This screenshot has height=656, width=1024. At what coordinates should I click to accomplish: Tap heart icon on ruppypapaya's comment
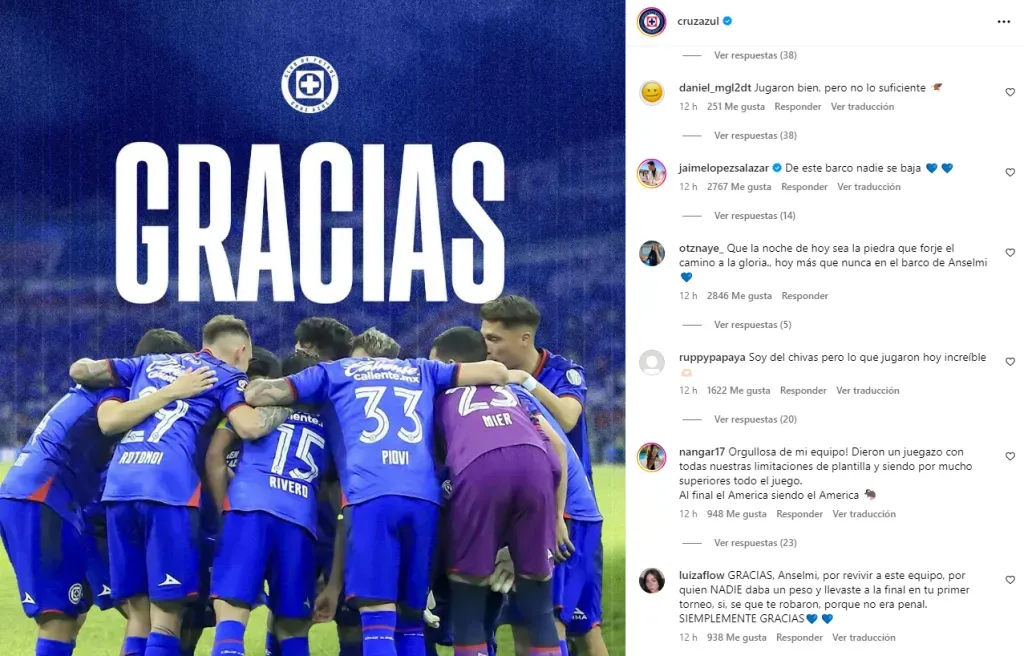[x=1010, y=362]
